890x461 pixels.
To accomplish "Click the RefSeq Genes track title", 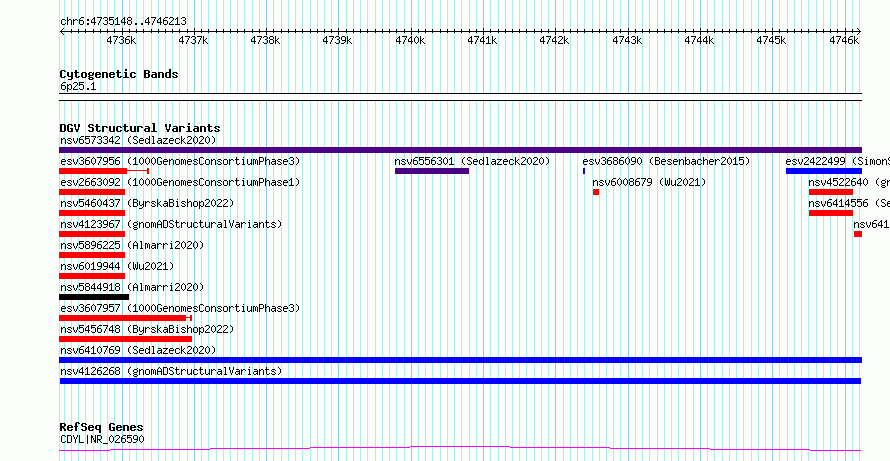I will pos(102,427).
